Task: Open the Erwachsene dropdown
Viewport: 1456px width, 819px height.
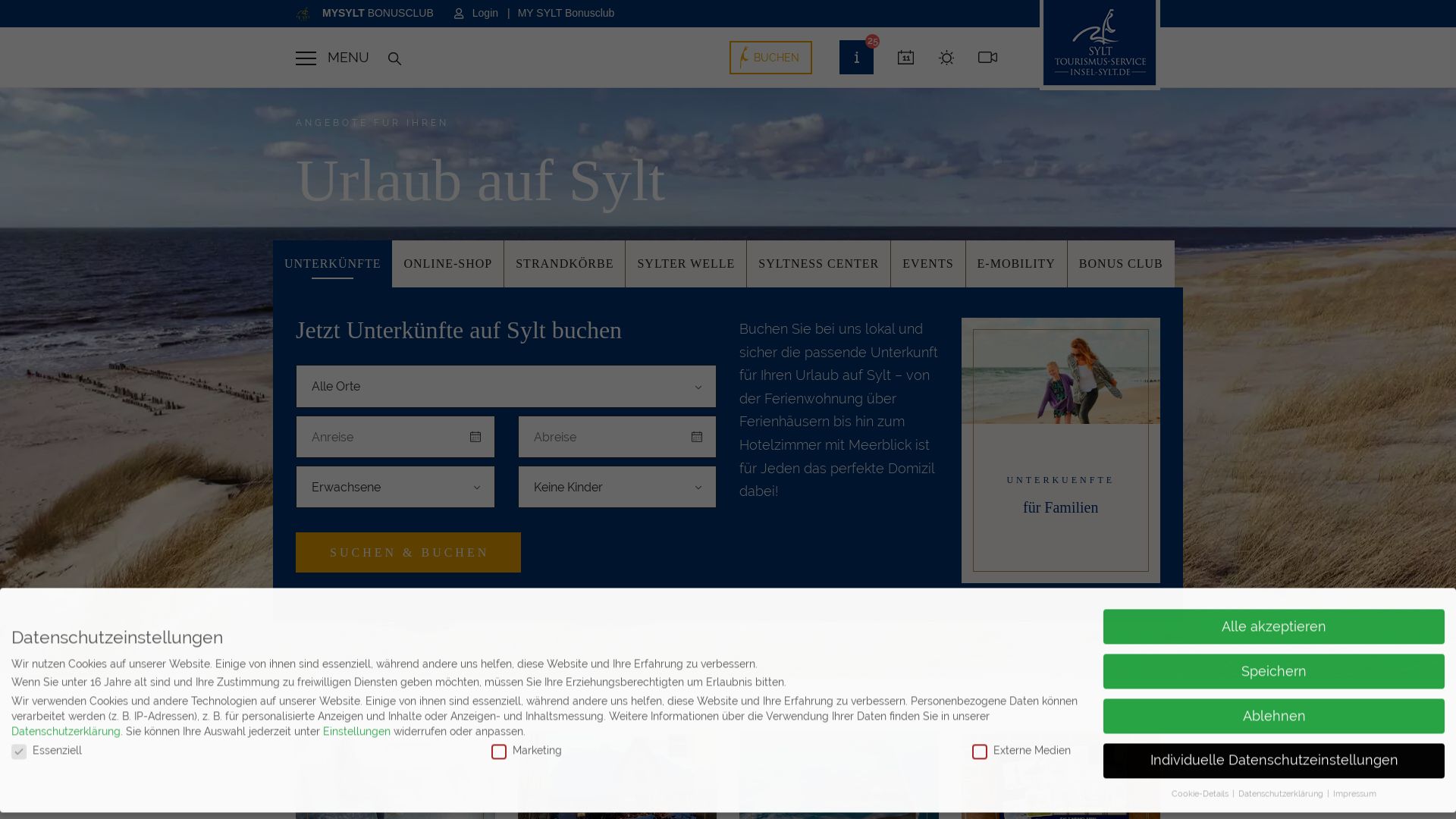Action: (395, 487)
